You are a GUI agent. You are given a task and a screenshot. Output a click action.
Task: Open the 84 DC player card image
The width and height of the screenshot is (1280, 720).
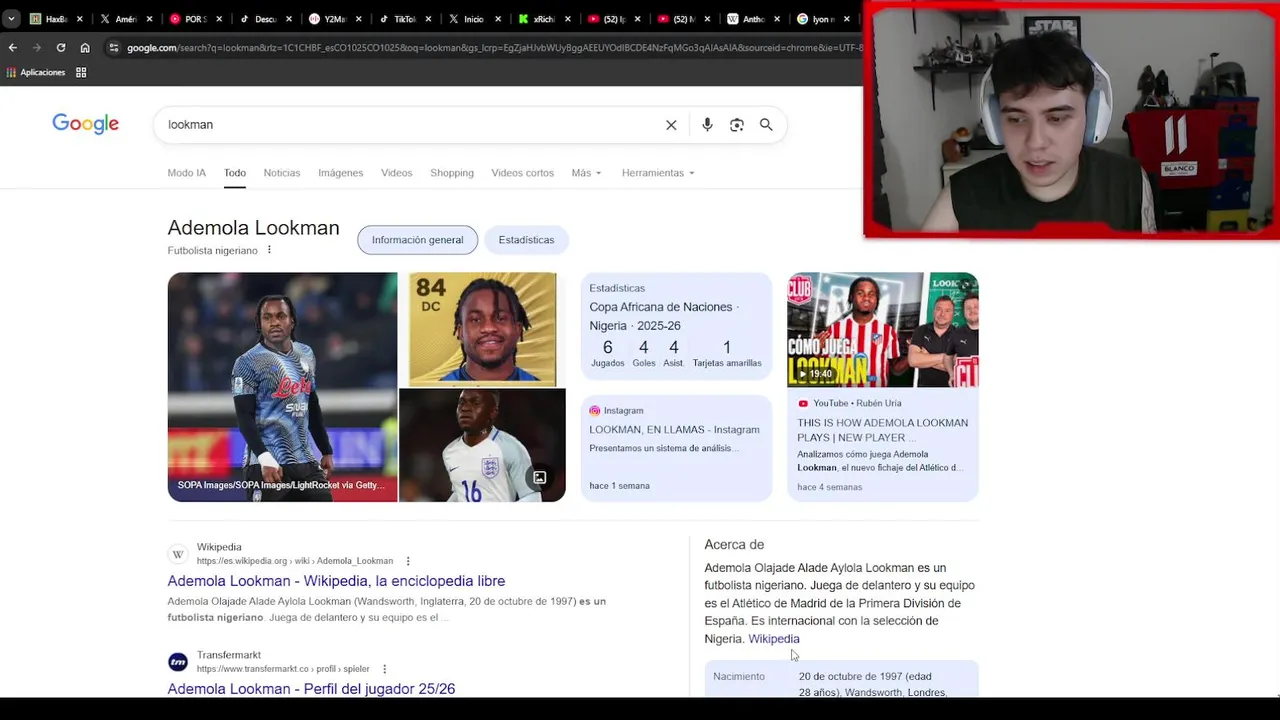pos(482,329)
